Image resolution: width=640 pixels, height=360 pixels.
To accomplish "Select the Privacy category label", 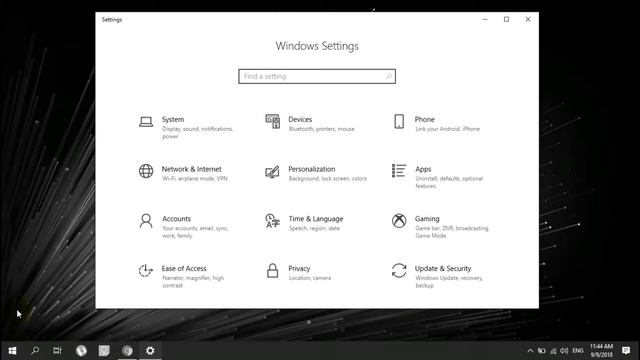I will (x=299, y=269).
